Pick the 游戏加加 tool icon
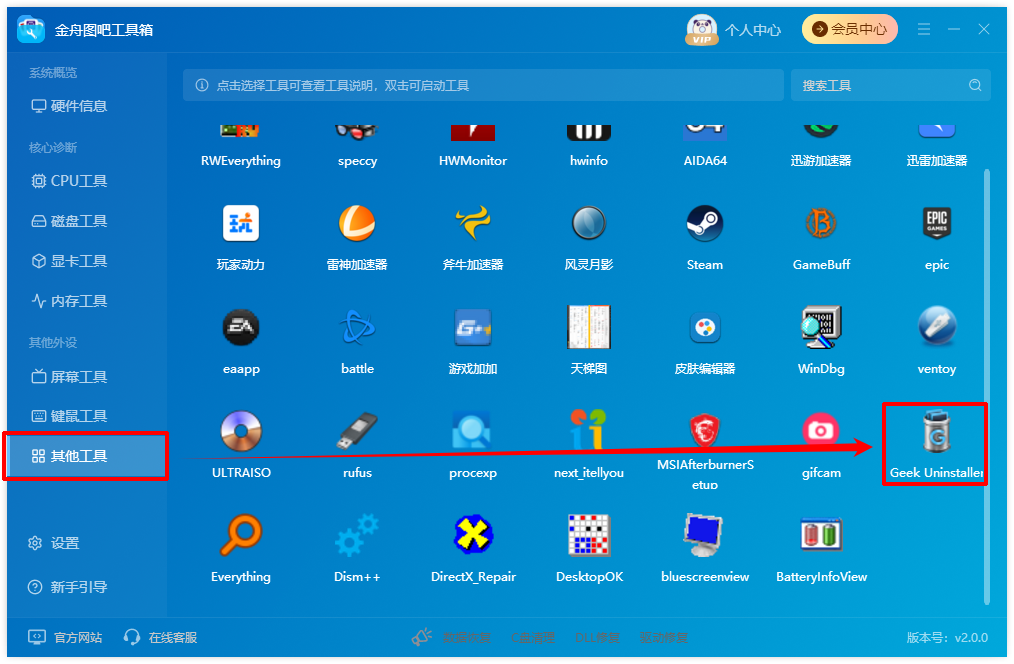 click(x=473, y=327)
